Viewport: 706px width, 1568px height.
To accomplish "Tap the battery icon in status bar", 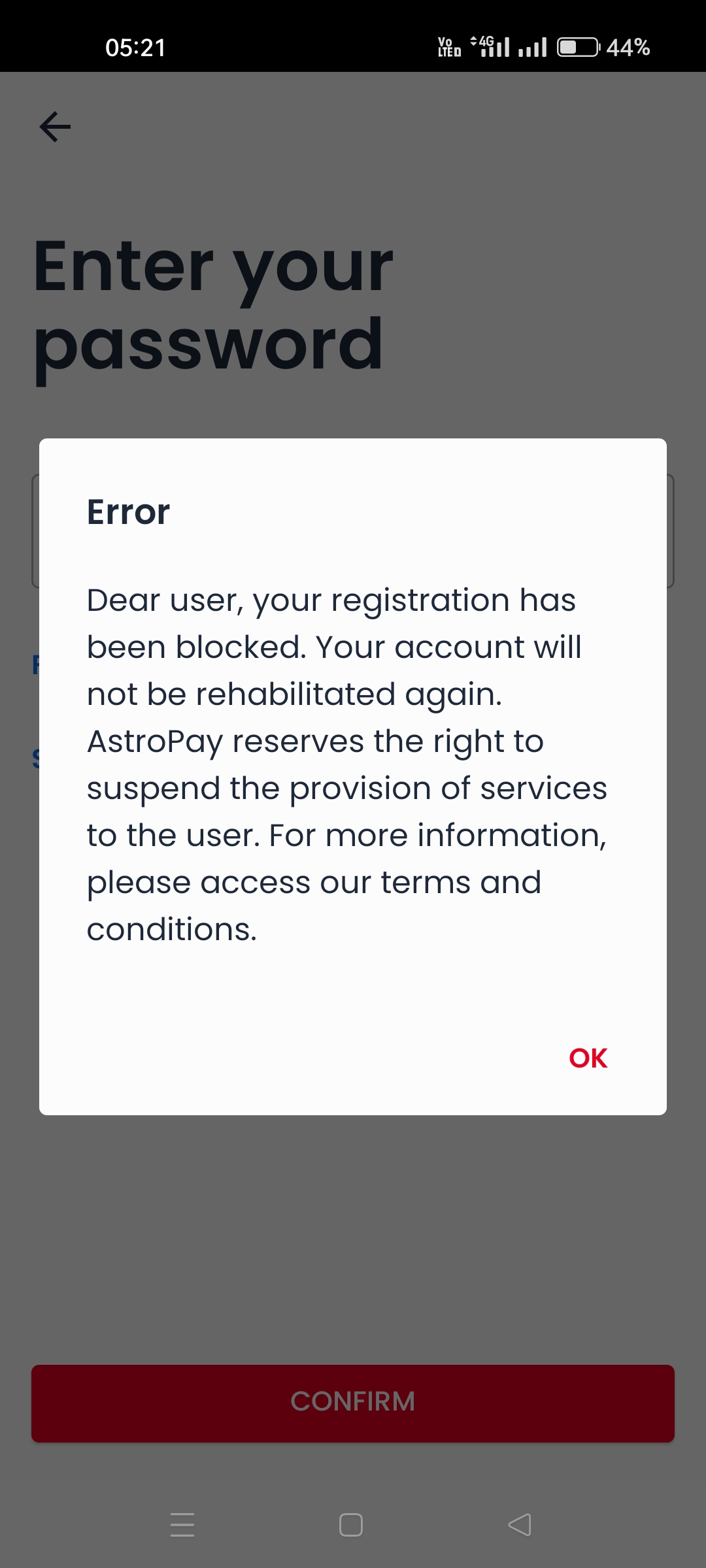I will click(578, 48).
